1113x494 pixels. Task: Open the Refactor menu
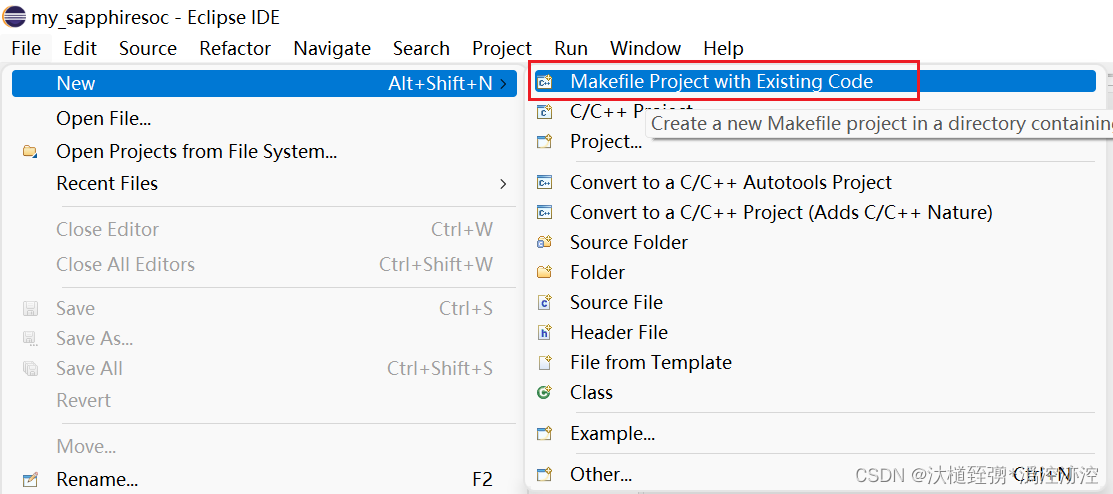(235, 48)
